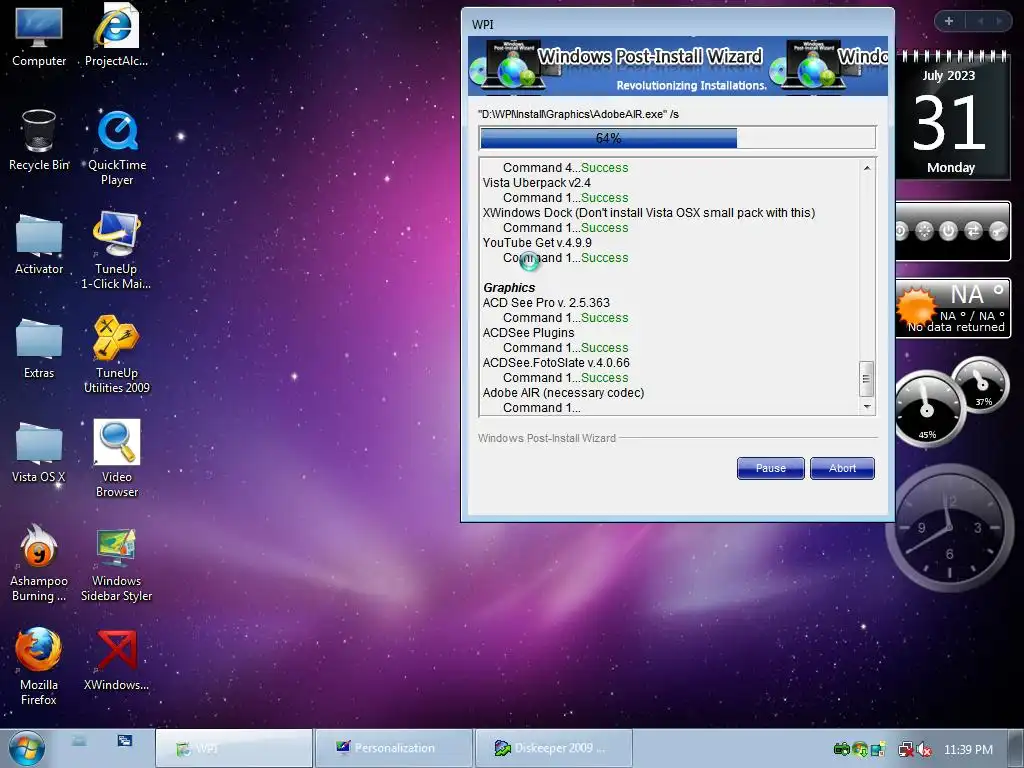Click the key lock icon on gadget
This screenshot has width=1024, height=768.
click(x=998, y=231)
